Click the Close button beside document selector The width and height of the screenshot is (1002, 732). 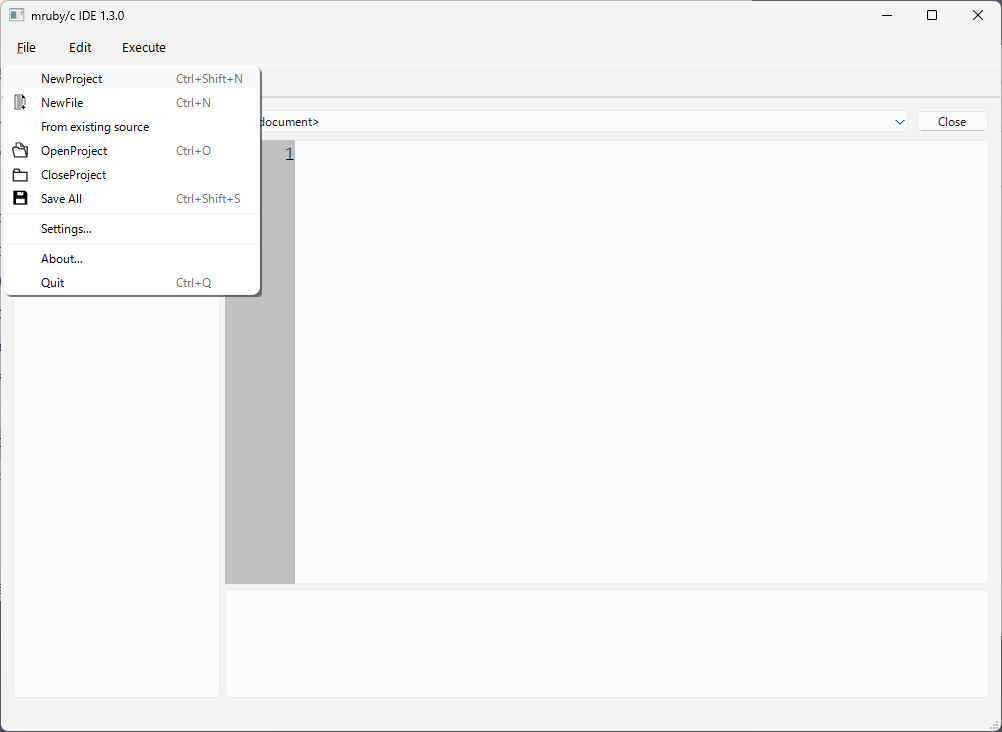pos(952,121)
